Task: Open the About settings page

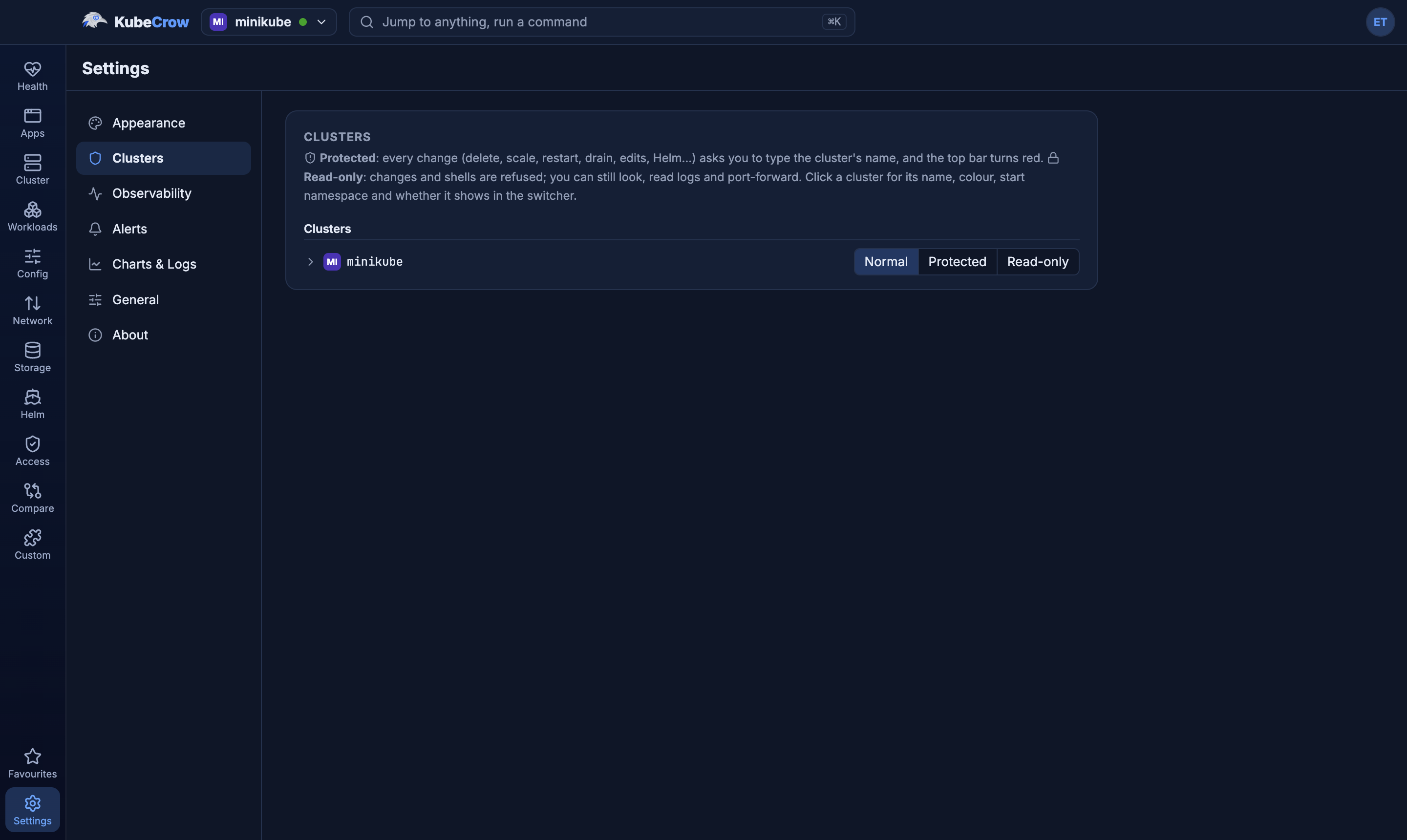Action: pos(163,335)
